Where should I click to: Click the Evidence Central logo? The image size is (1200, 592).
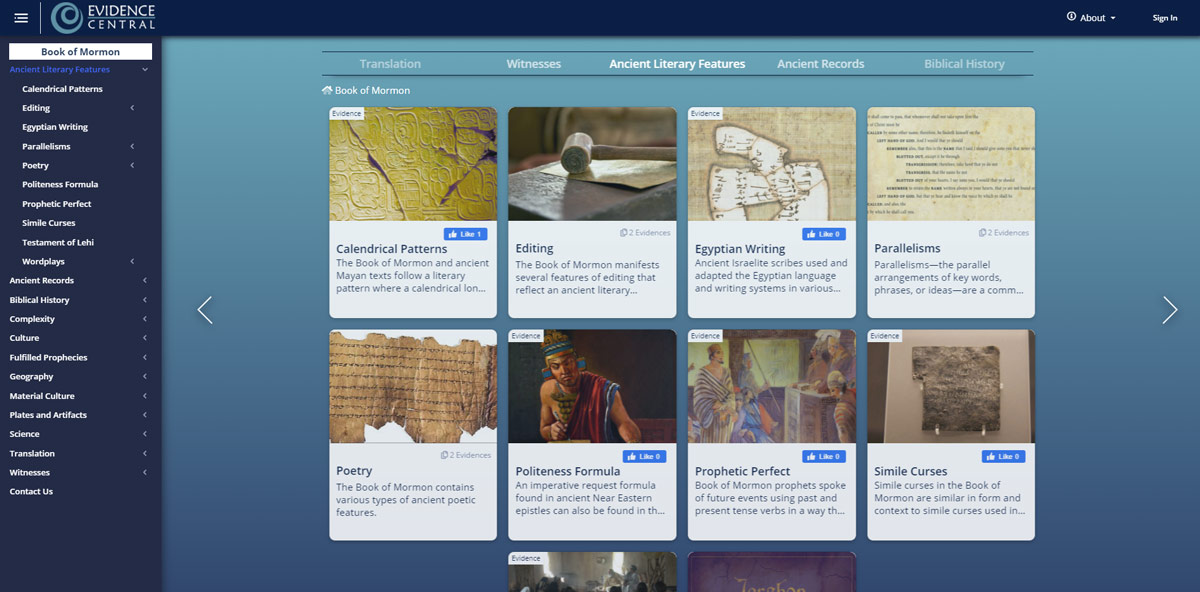pyautogui.click(x=104, y=17)
